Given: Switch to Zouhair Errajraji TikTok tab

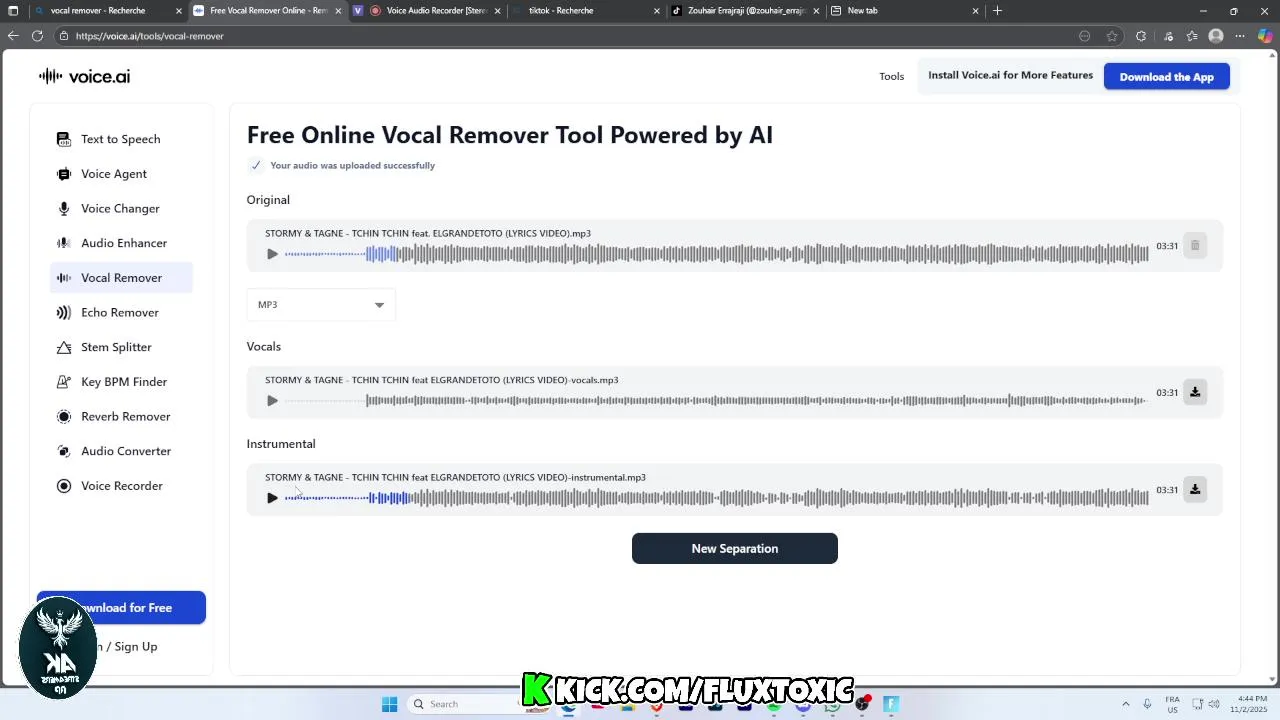Looking at the screenshot, I should click(x=745, y=11).
